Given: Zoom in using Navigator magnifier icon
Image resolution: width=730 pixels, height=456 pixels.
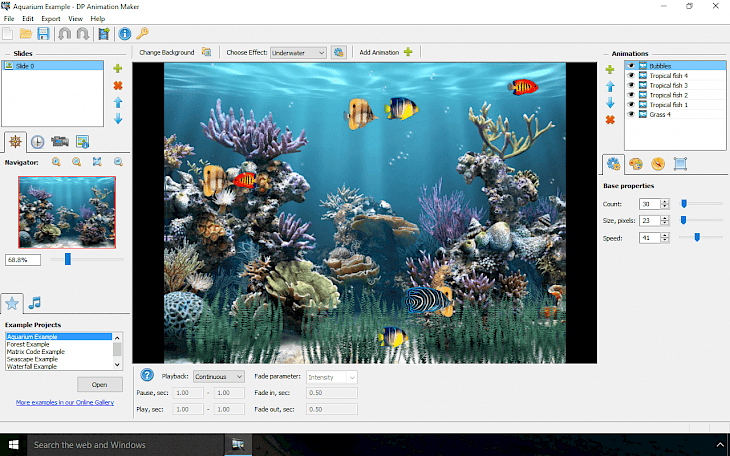Looking at the screenshot, I should coord(56,162).
